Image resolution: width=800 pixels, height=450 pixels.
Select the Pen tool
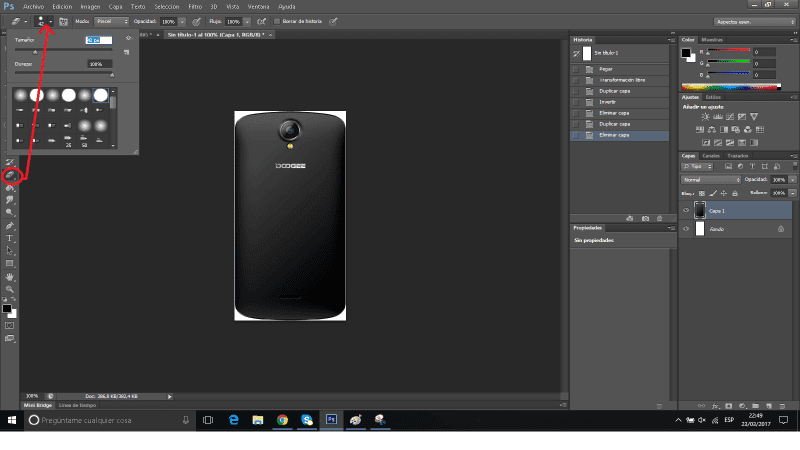point(10,226)
